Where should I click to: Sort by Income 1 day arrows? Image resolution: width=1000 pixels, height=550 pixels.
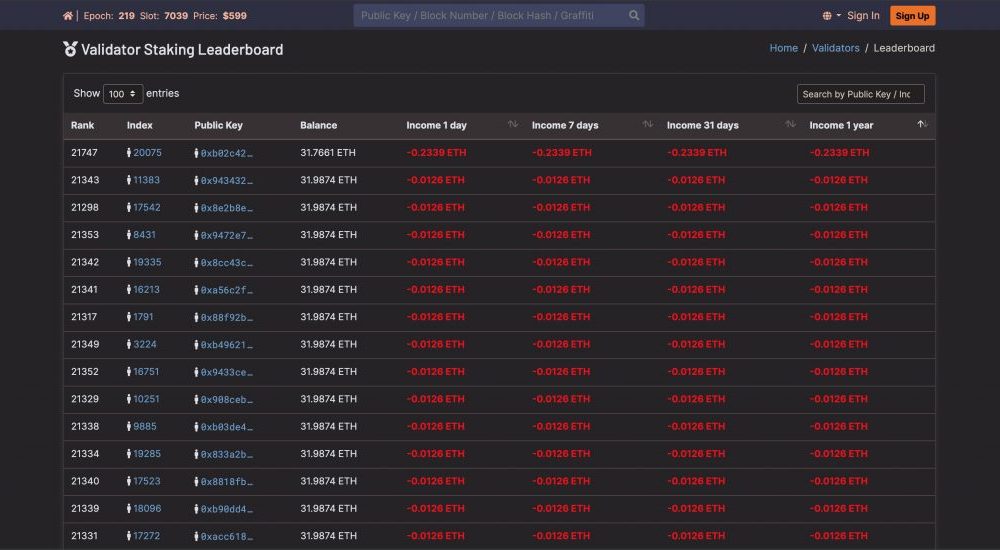(513, 124)
